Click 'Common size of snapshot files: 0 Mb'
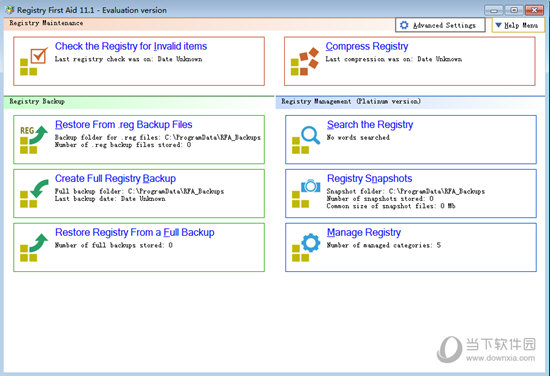The width and height of the screenshot is (550, 376). pyautogui.click(x=391, y=206)
